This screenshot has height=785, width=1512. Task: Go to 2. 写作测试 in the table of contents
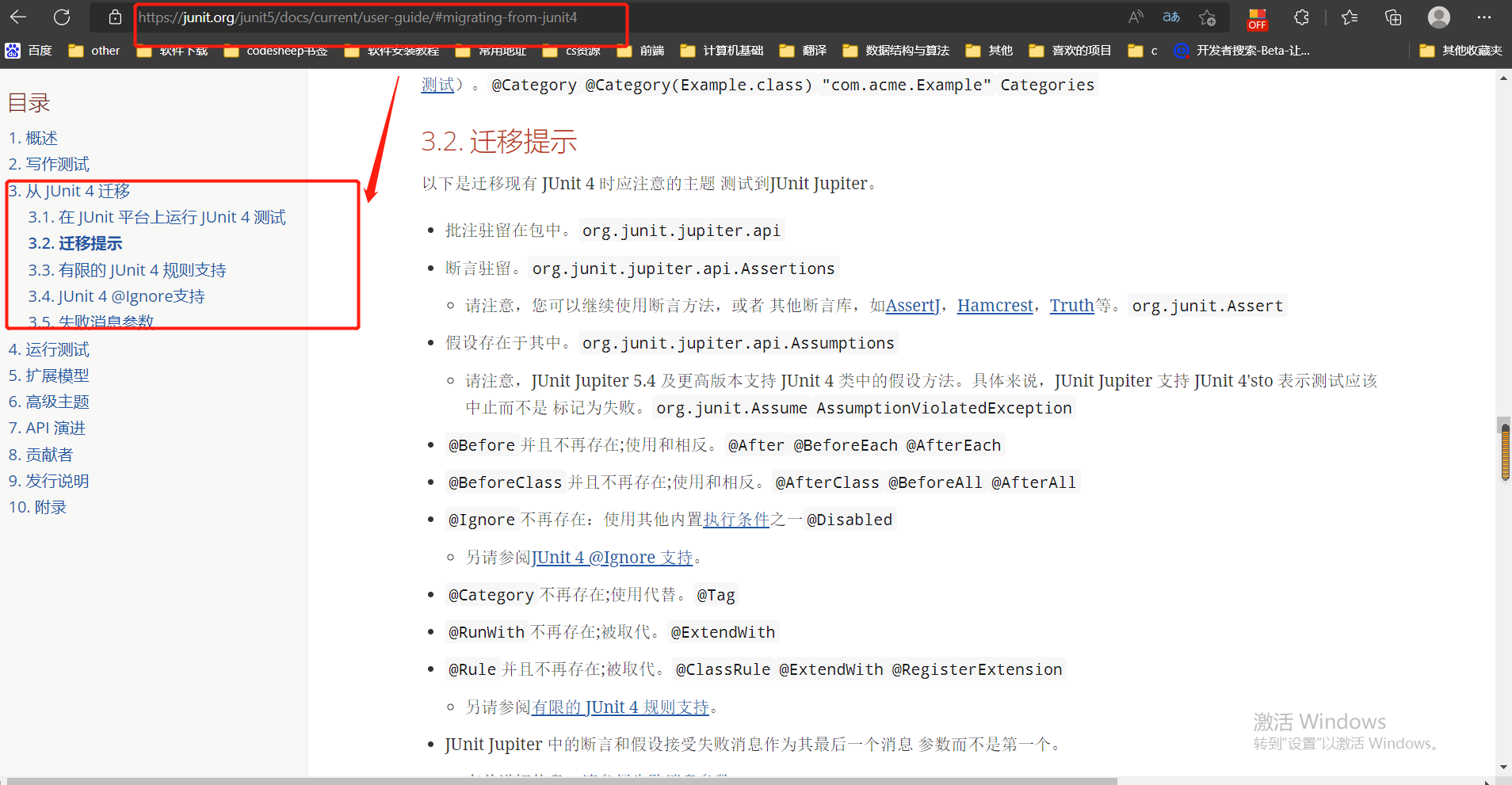click(x=49, y=164)
